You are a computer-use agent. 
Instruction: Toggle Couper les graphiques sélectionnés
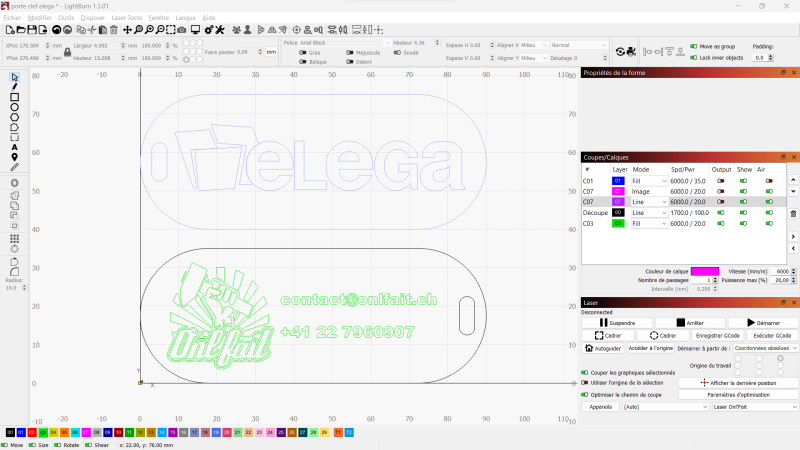[x=585, y=372]
